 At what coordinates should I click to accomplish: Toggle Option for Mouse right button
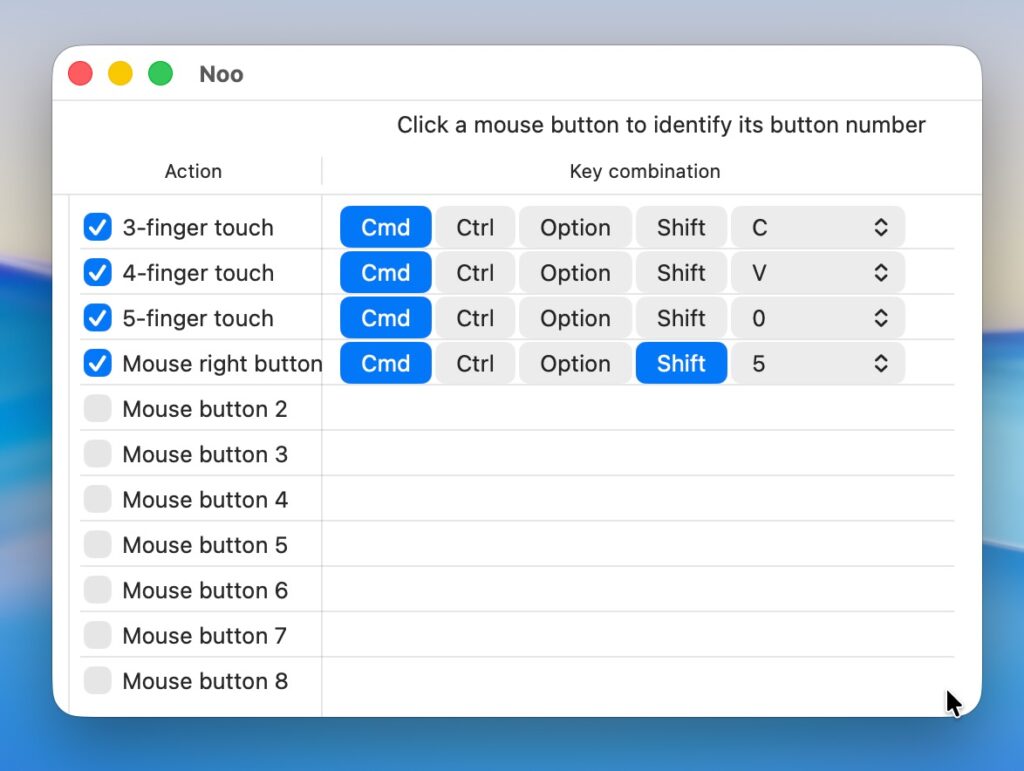coord(575,364)
